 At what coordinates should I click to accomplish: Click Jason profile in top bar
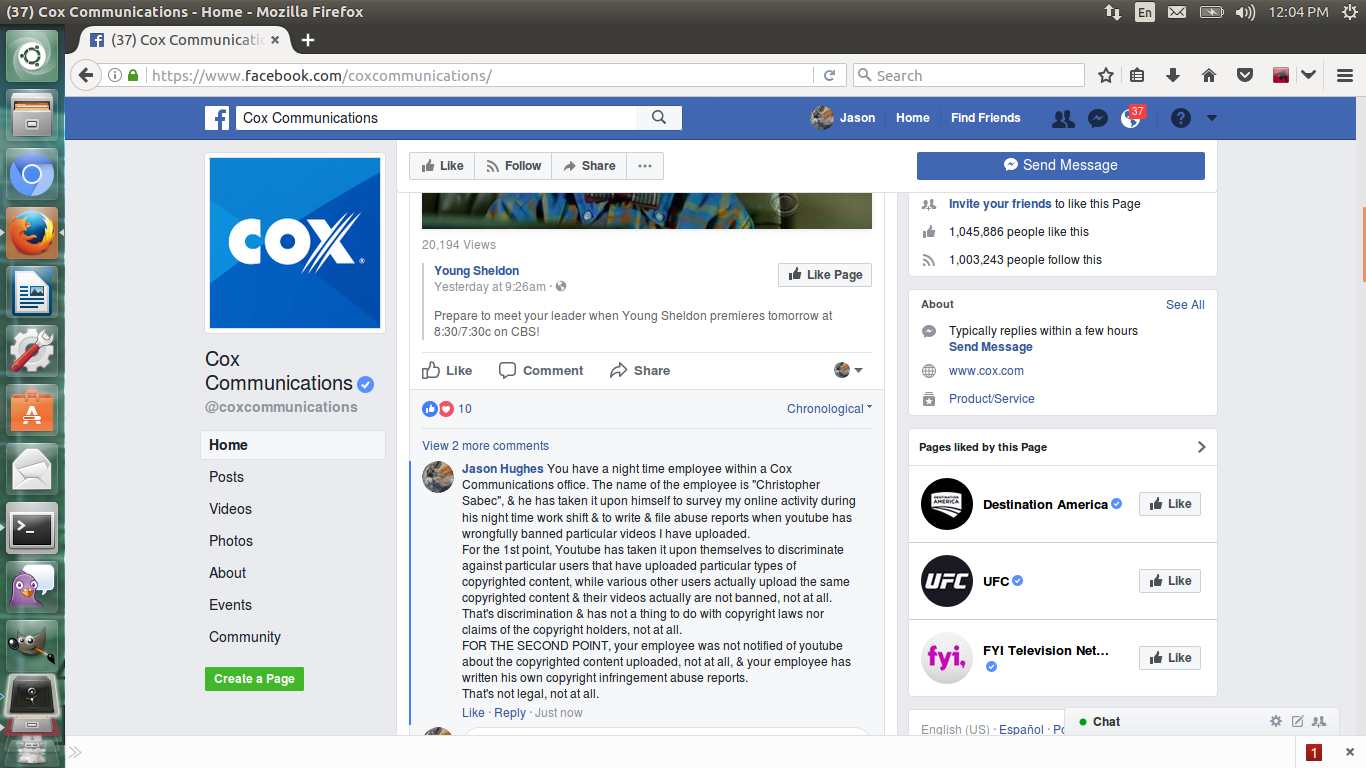point(843,118)
